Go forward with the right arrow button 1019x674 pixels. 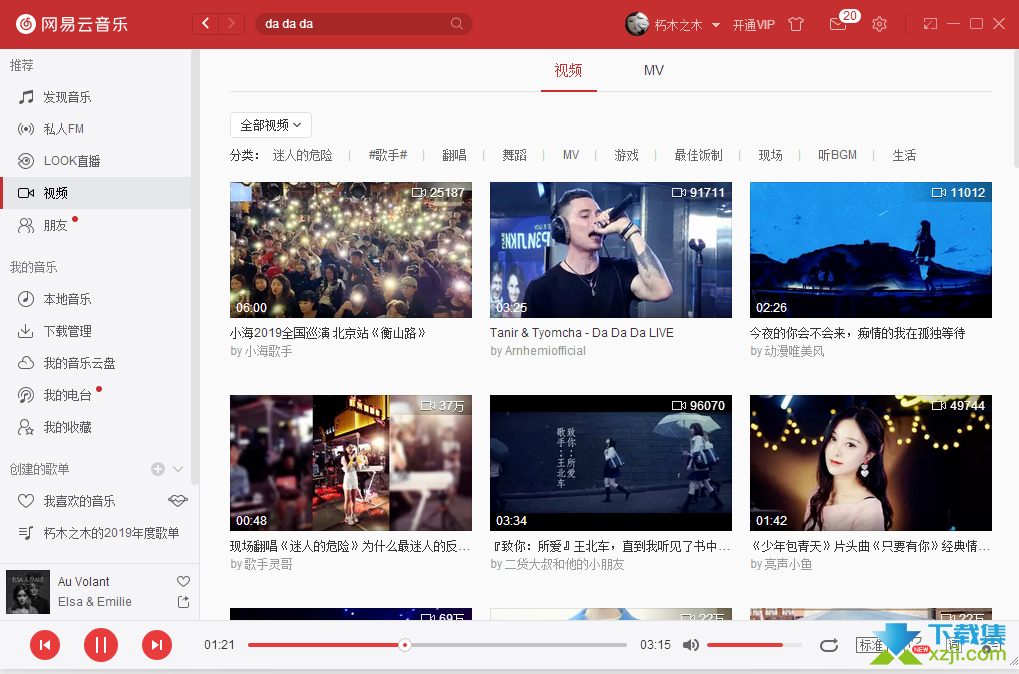(231, 24)
